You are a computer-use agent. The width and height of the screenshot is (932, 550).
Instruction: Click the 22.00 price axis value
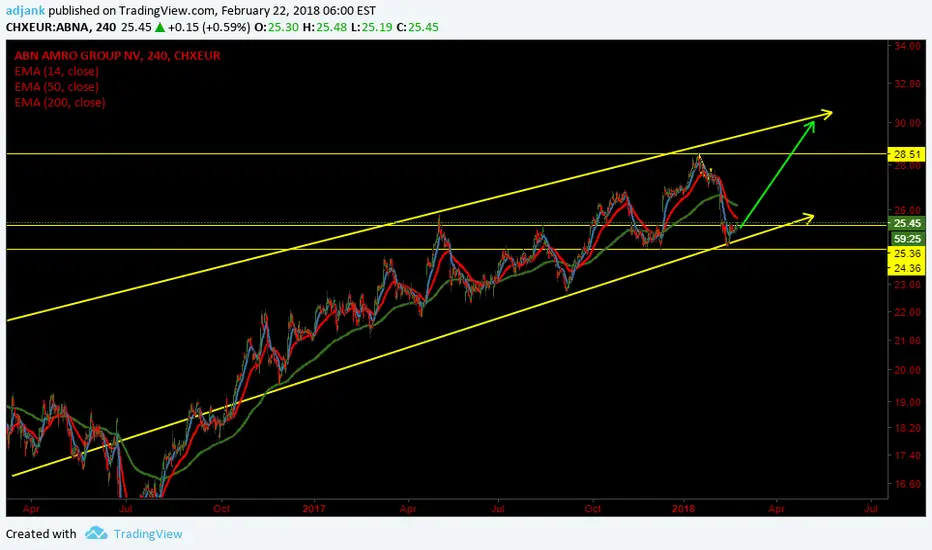(908, 312)
